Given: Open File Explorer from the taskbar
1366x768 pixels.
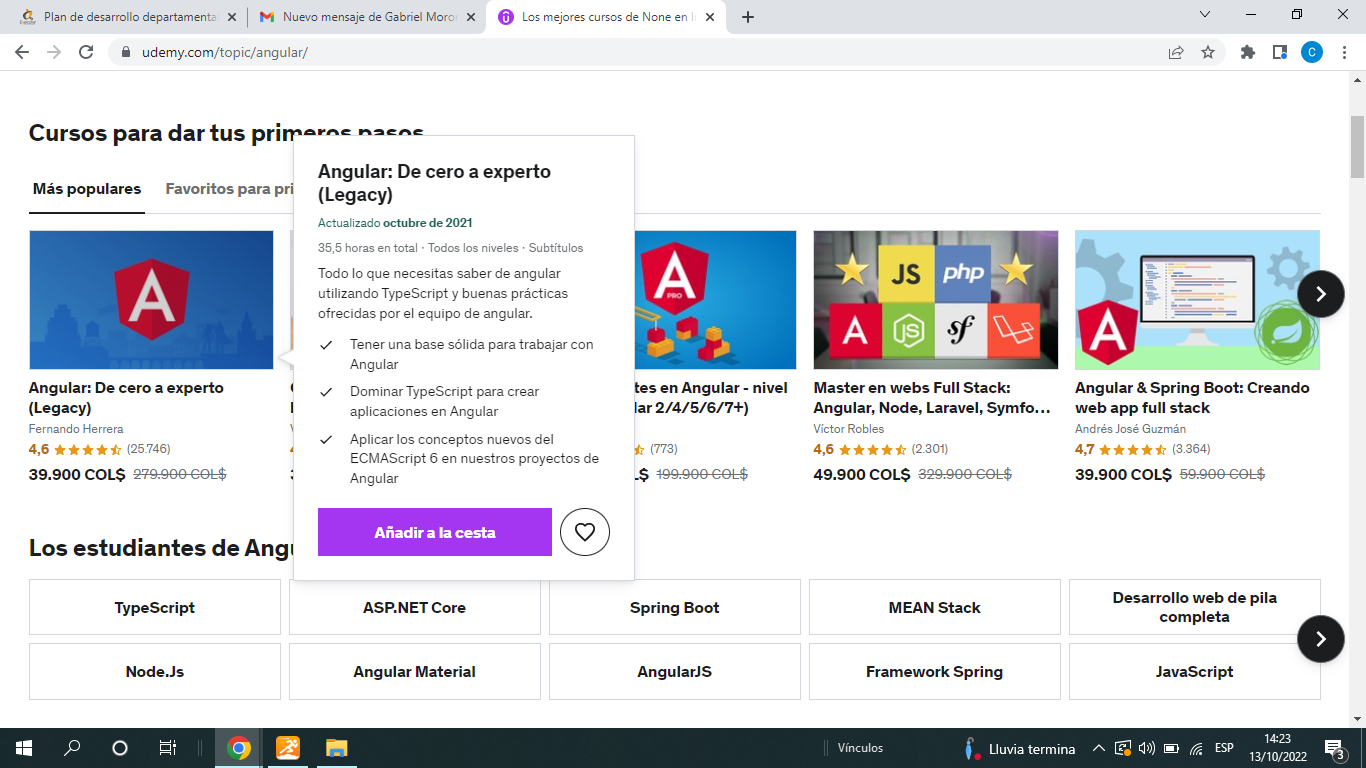Looking at the screenshot, I should [336, 748].
